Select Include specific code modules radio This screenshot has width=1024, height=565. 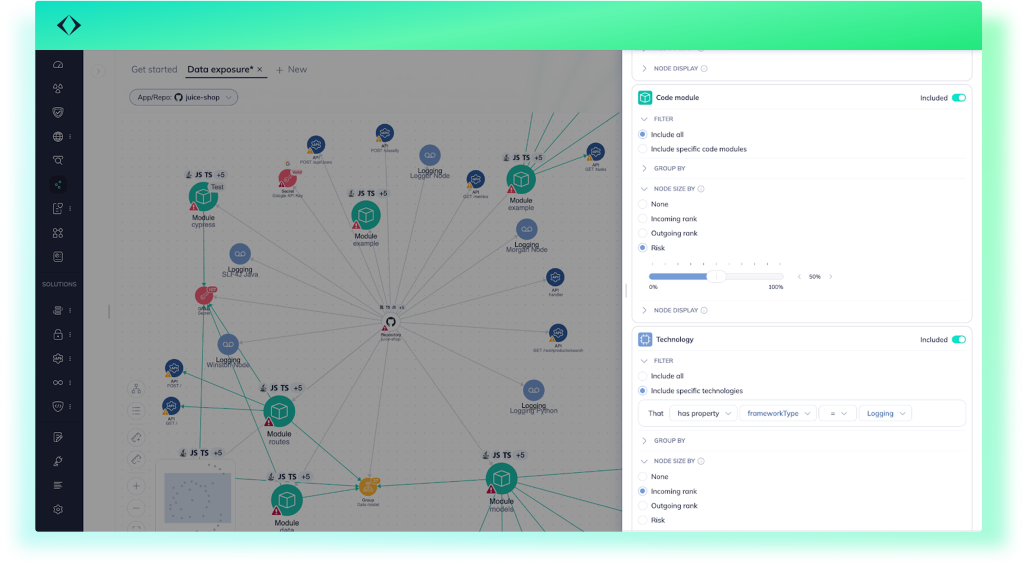(643, 149)
